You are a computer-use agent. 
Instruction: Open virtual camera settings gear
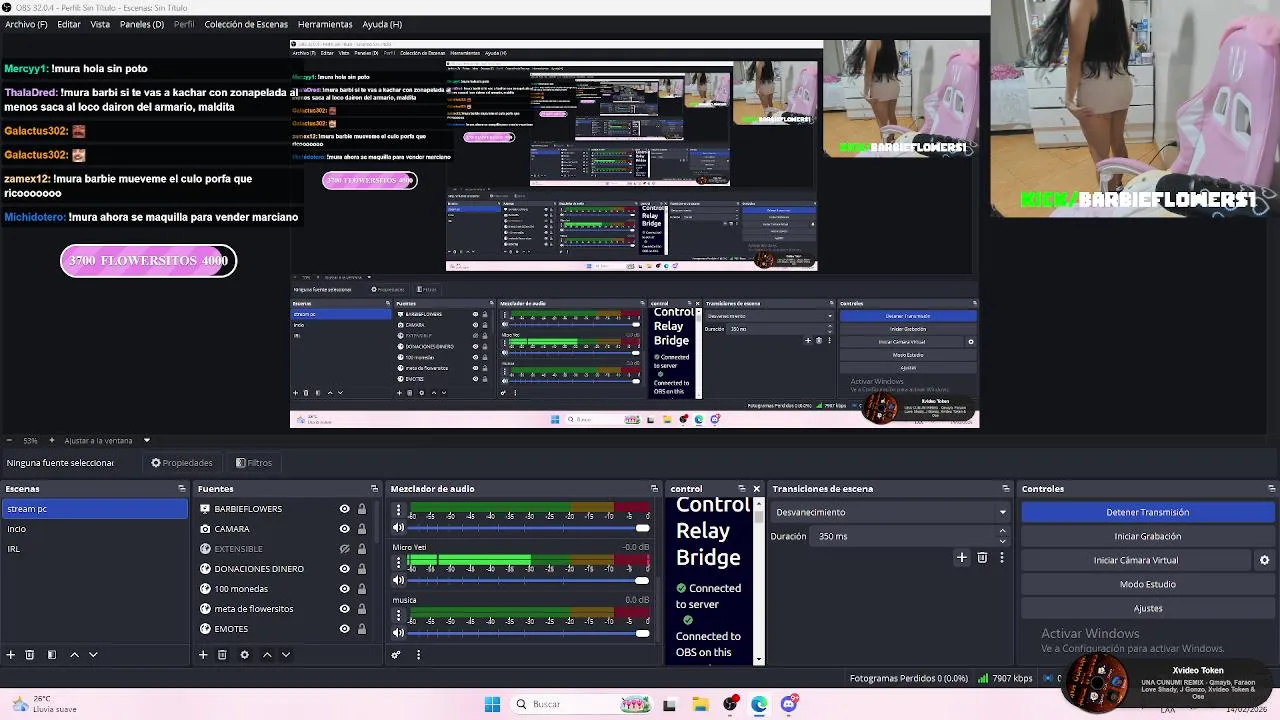(1264, 560)
